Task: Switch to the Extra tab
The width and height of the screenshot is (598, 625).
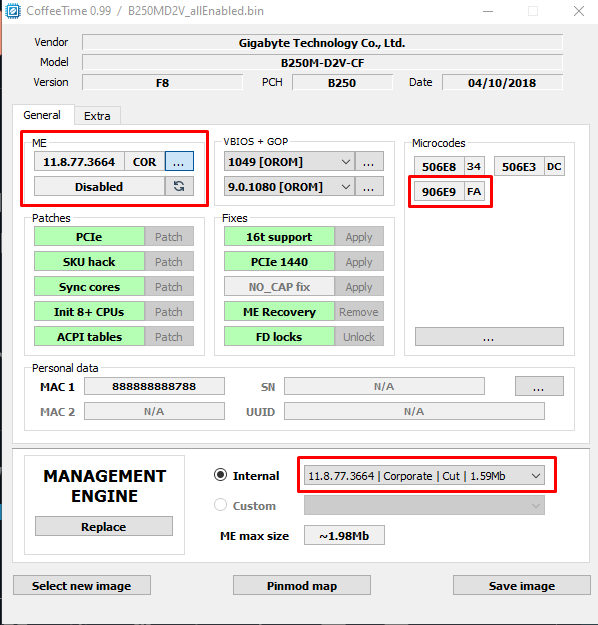Action: 97,116
